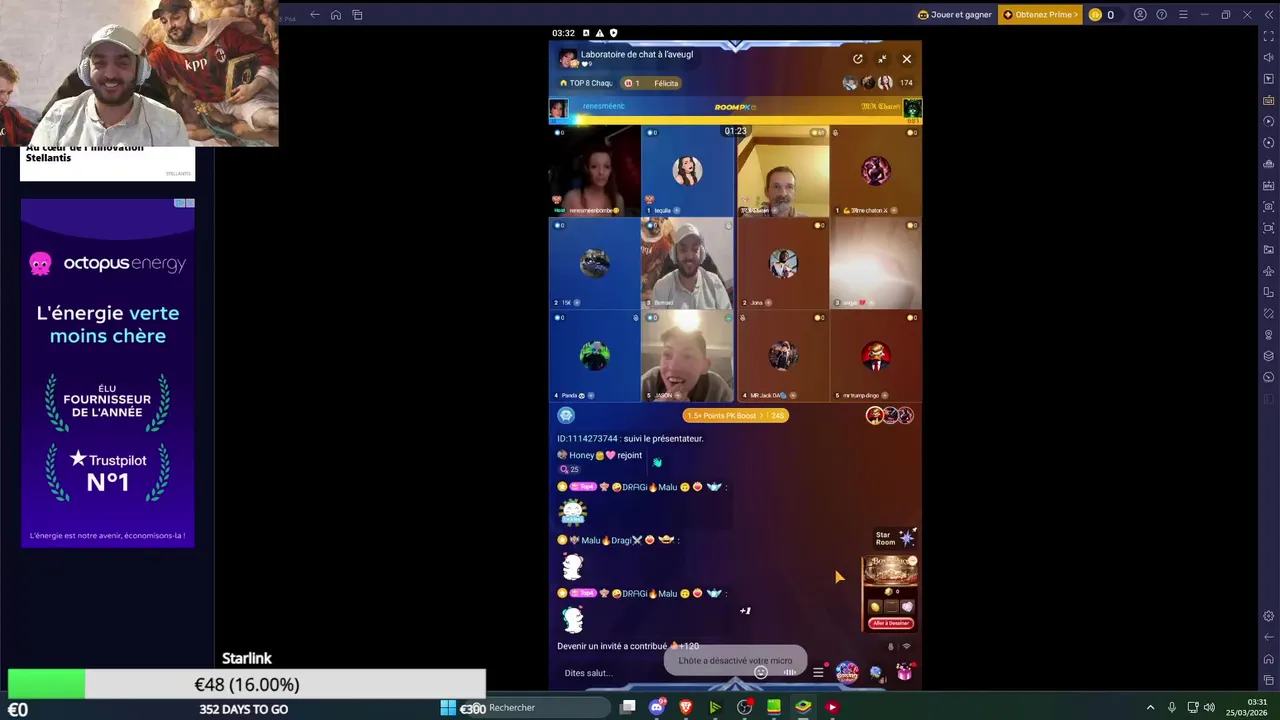The height and width of the screenshot is (720, 1280).
Task: Select the Jona seat avatar
Action: coord(783,263)
